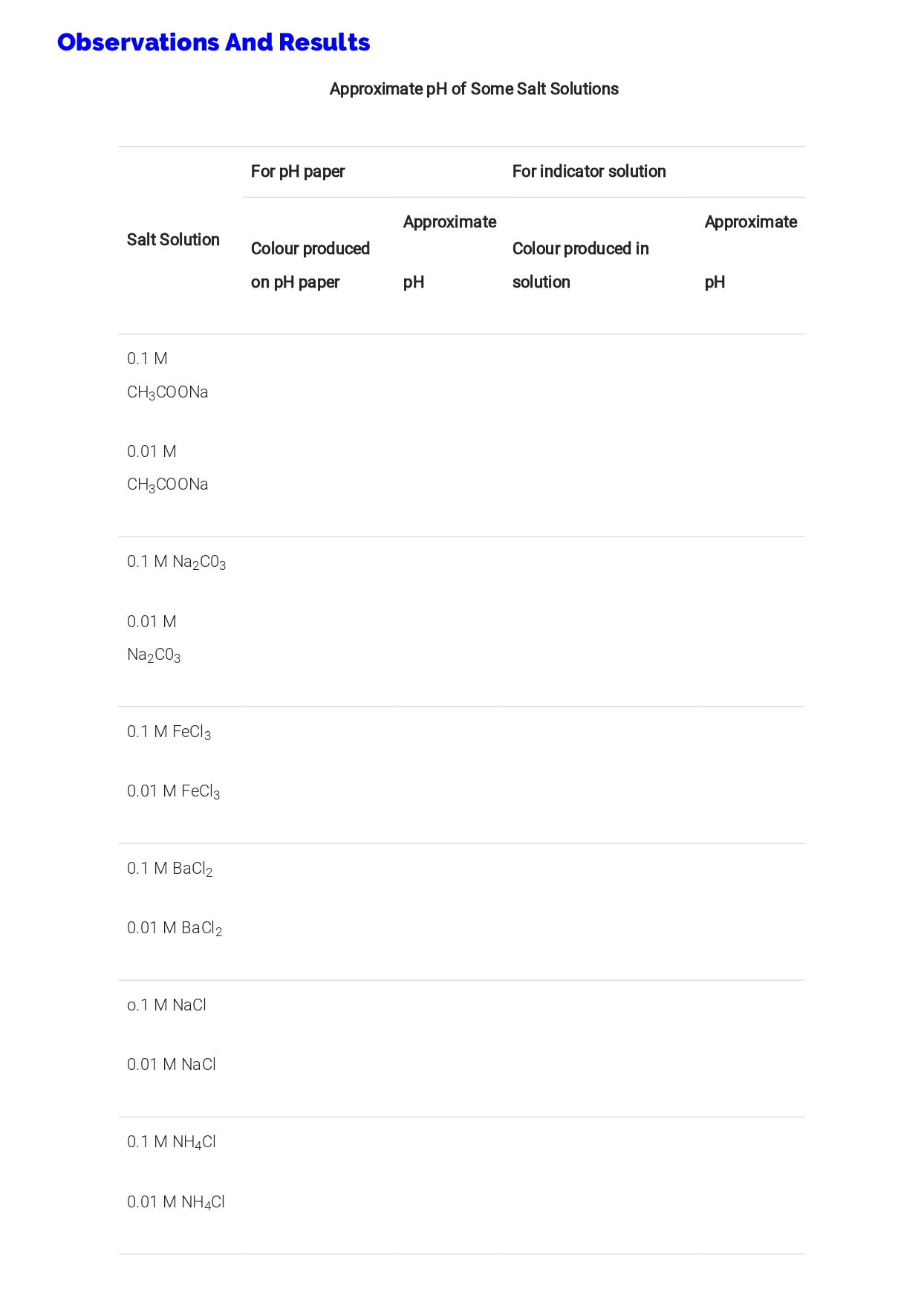Click "Colour produced in solution" header
The width and height of the screenshot is (924, 1304).
coord(580,265)
